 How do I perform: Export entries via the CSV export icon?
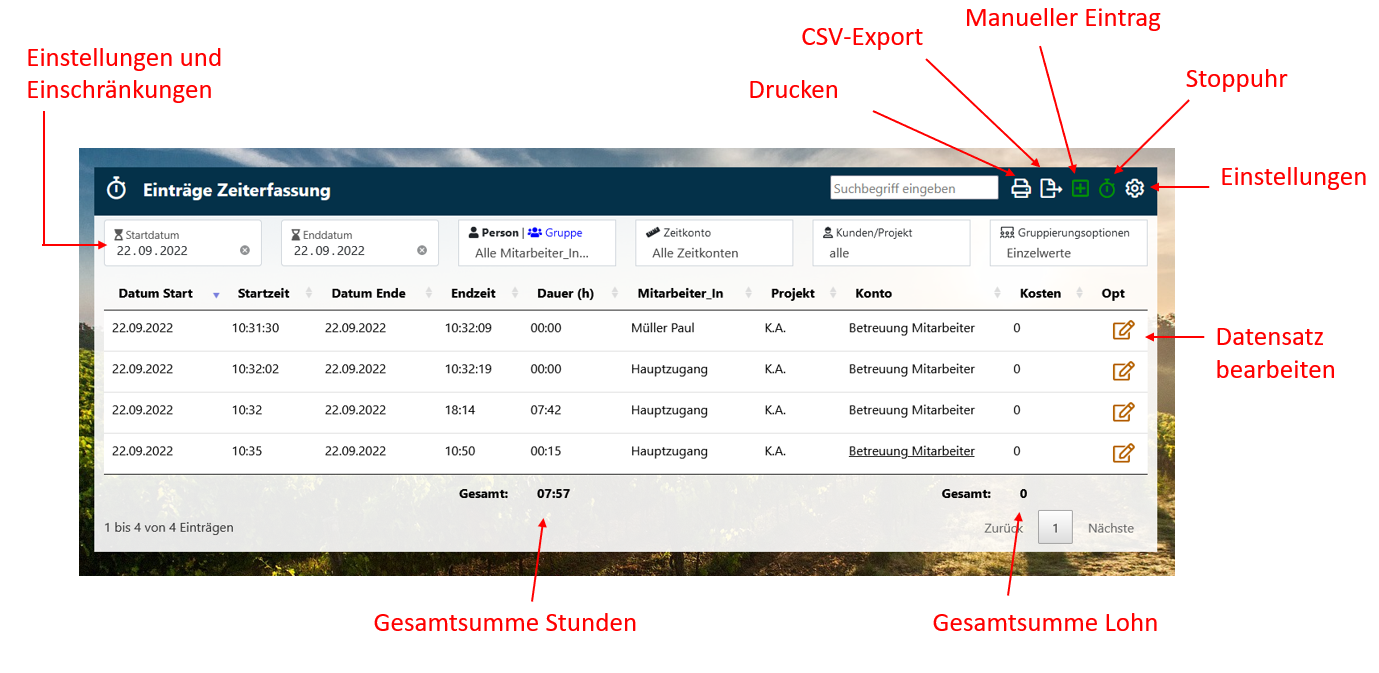(1050, 188)
